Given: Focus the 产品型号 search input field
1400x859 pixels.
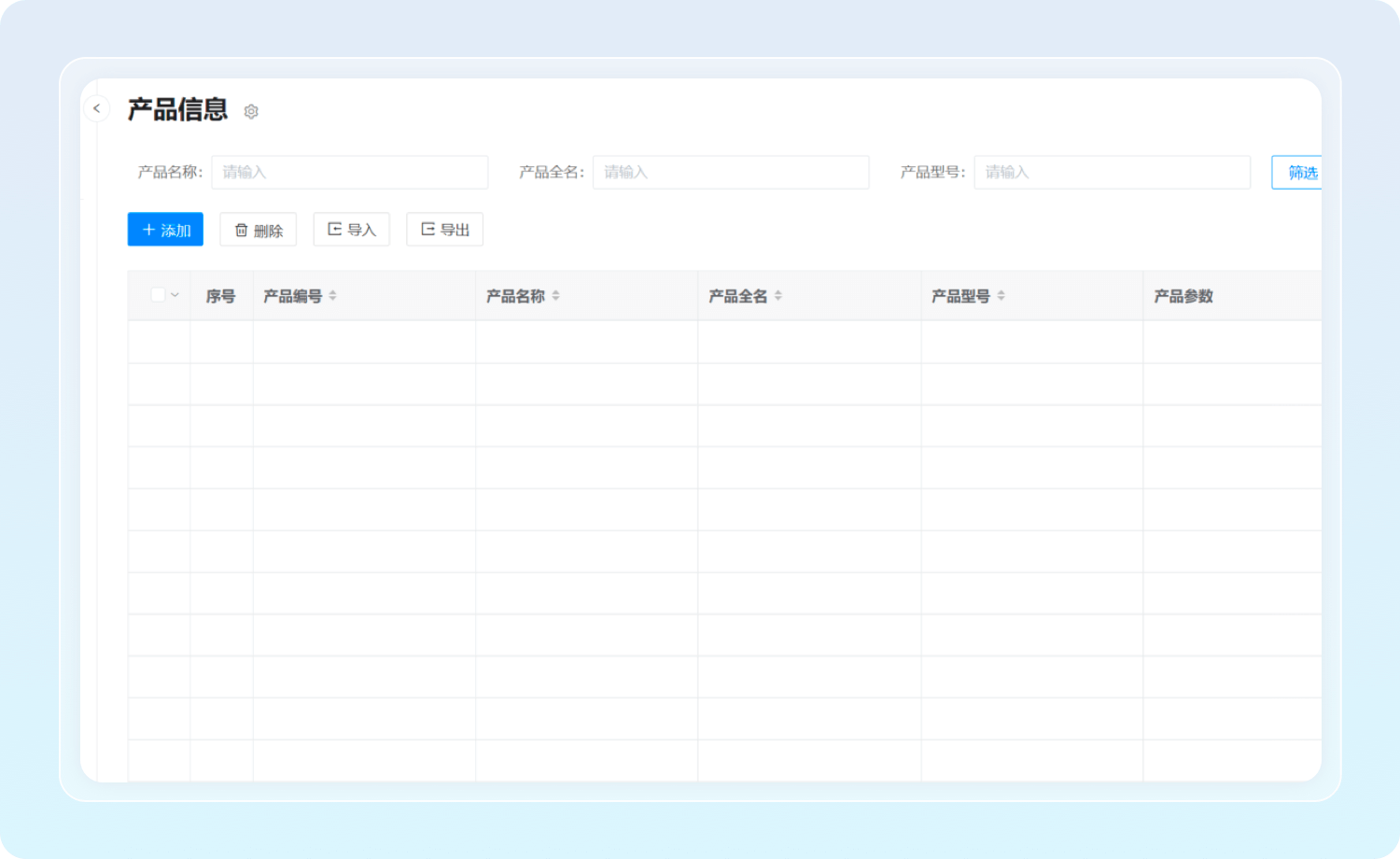Looking at the screenshot, I should [x=1112, y=173].
